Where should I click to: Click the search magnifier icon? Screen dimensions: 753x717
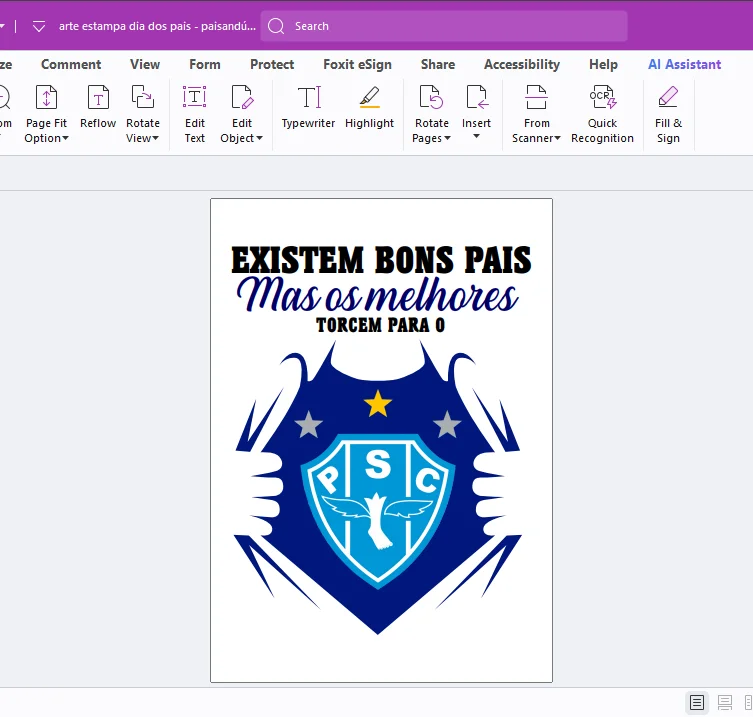276,26
